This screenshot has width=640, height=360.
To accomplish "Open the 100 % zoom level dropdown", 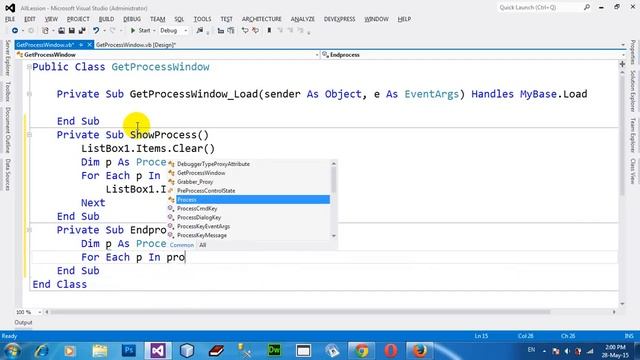I will [40, 312].
